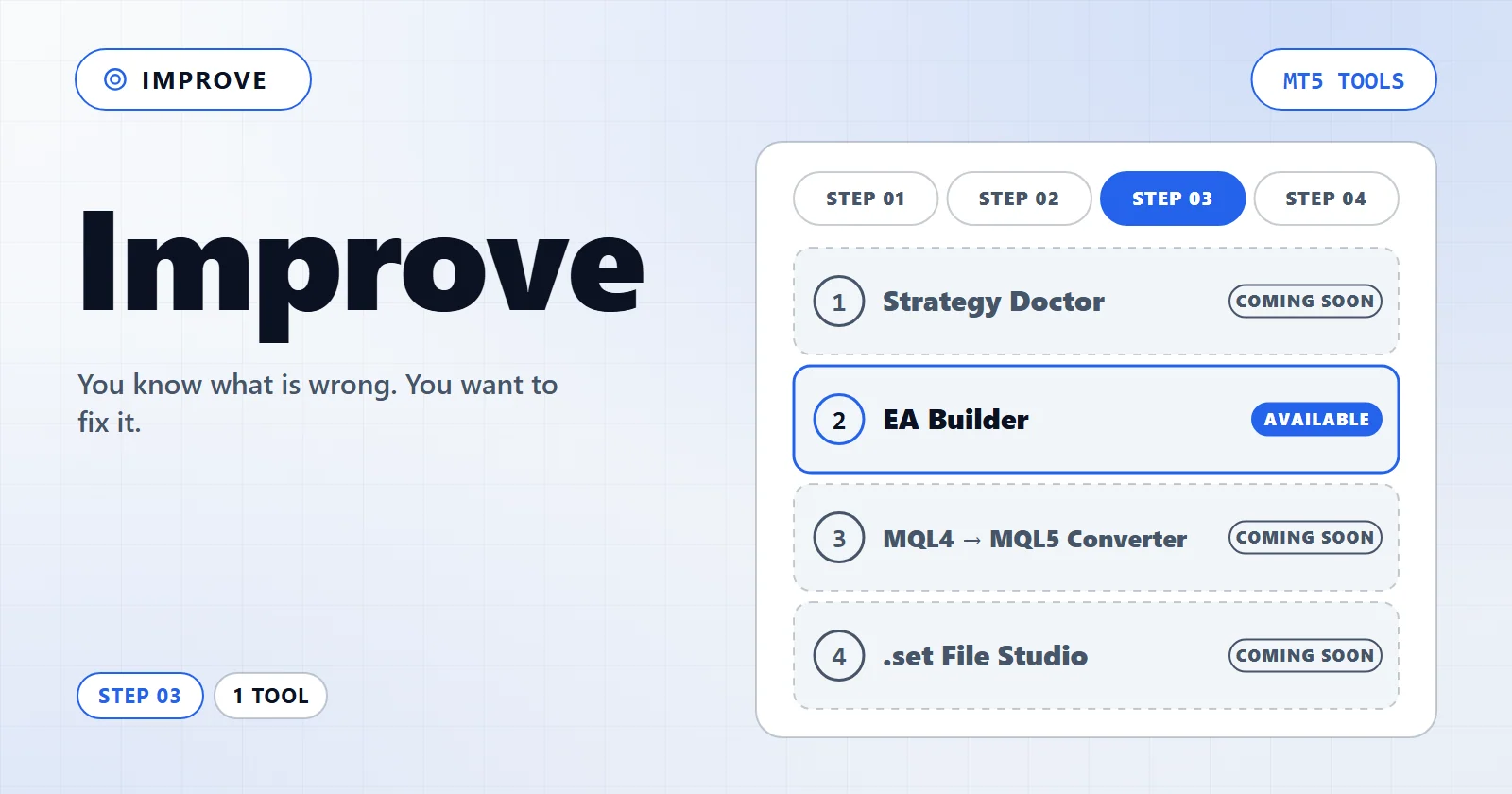Image resolution: width=1512 pixels, height=794 pixels.
Task: Switch to the STEP 04 tab
Action: [1326, 198]
